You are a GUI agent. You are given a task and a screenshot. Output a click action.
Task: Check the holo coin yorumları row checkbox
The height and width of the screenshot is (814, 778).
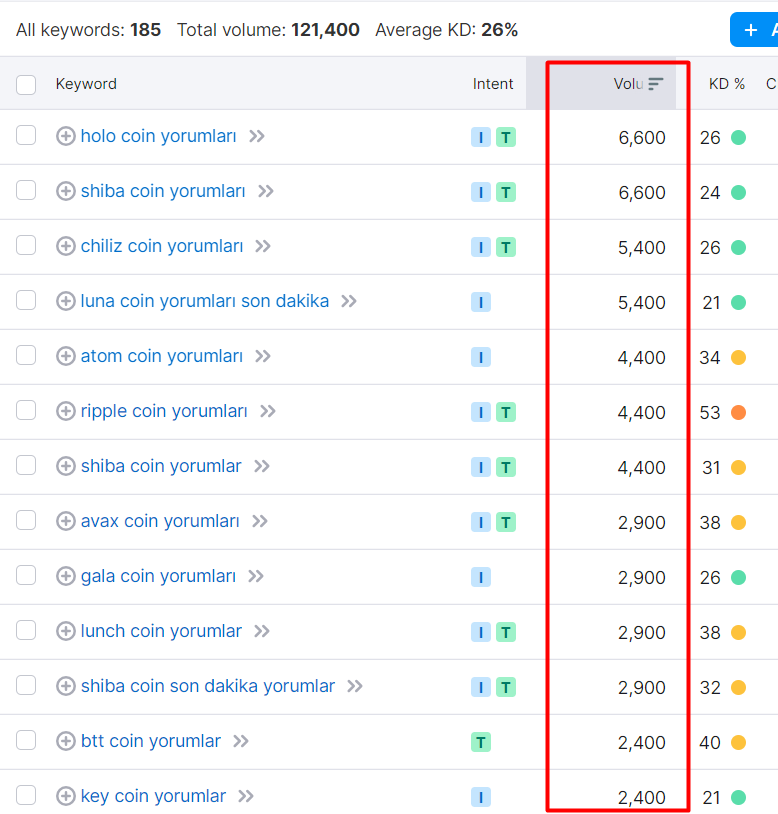point(26,135)
